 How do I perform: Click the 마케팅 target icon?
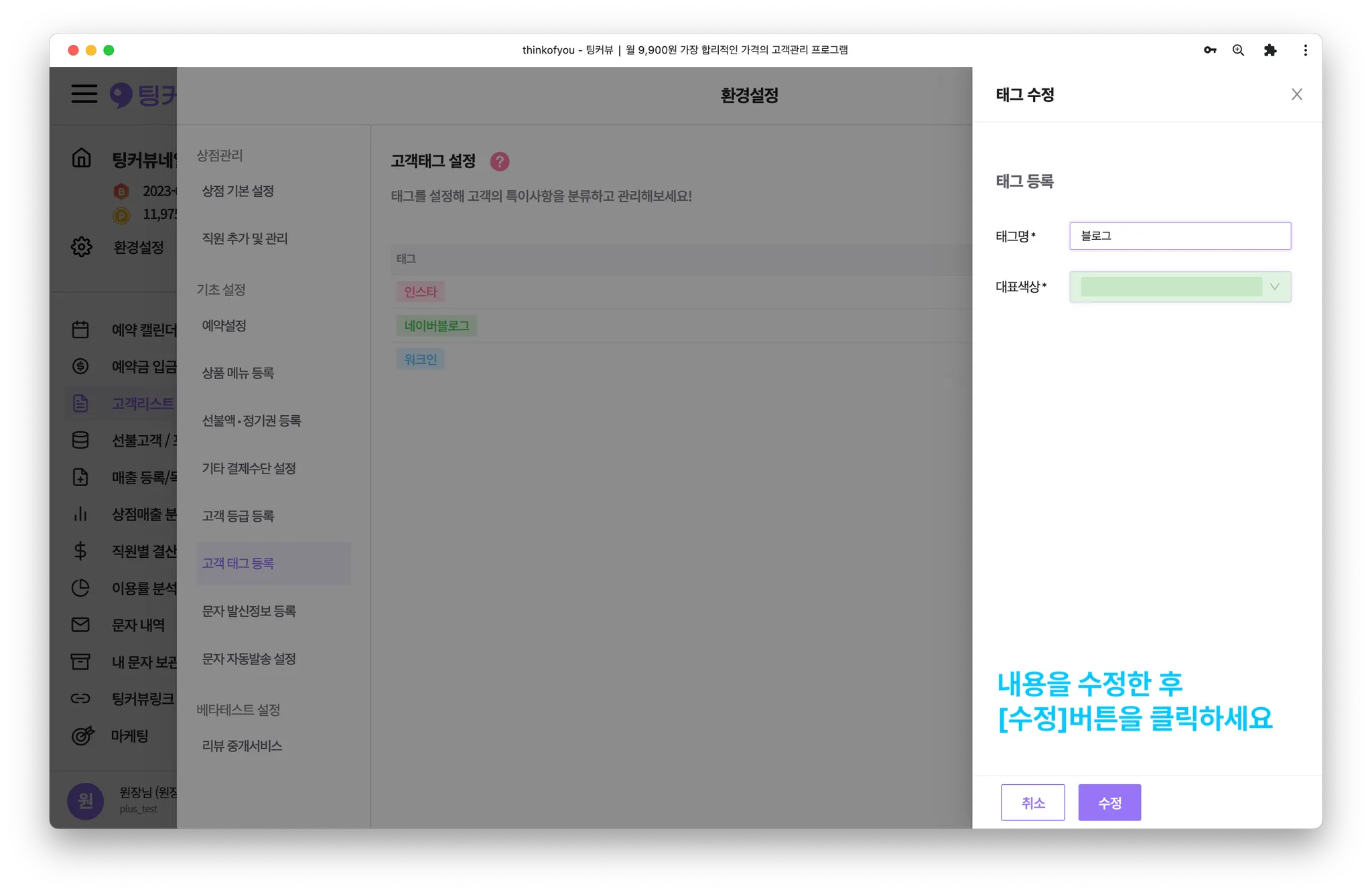tap(82, 735)
